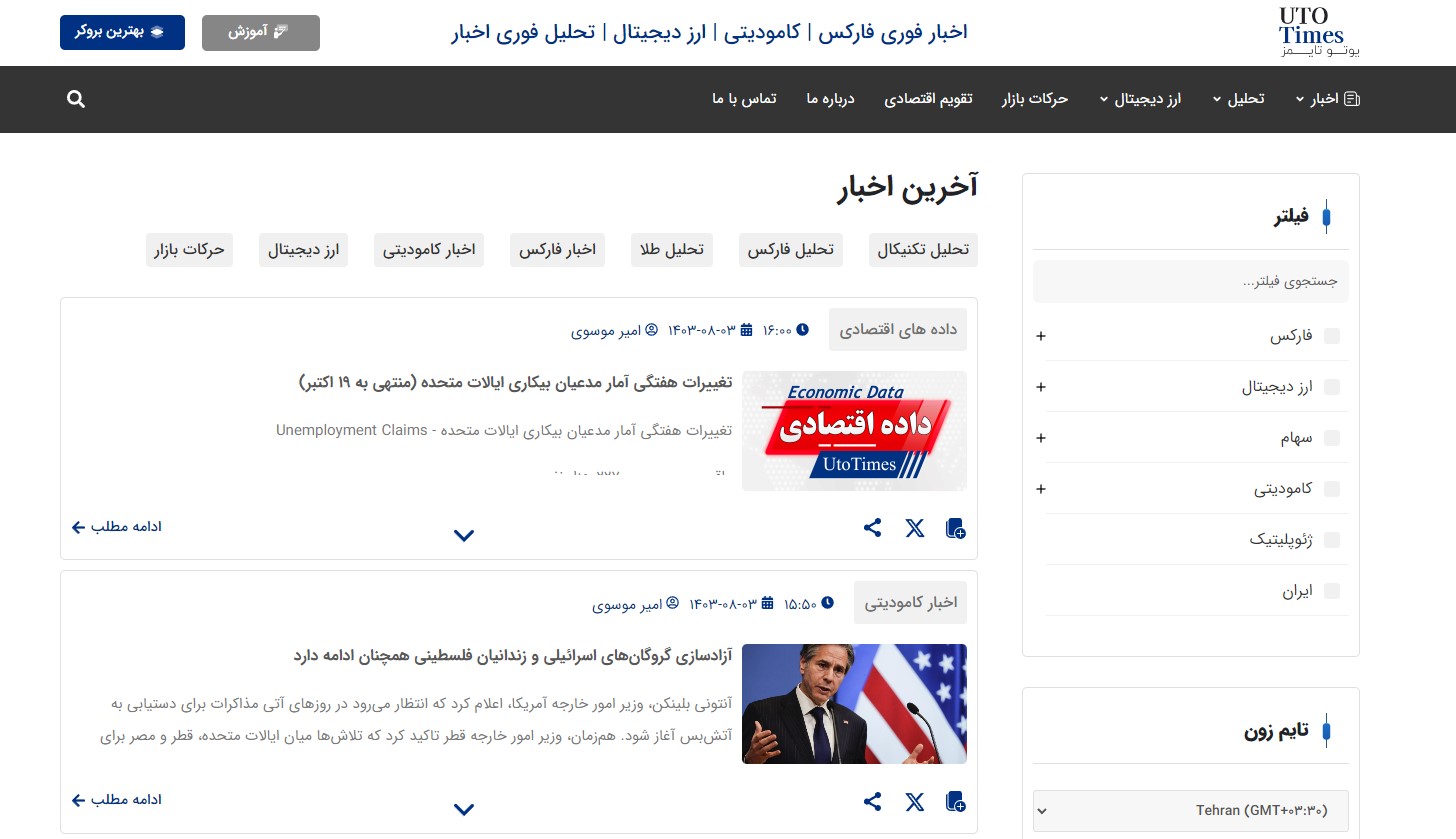Go to حرکات بازار in navbar
The width and height of the screenshot is (1456, 839).
1035,99
